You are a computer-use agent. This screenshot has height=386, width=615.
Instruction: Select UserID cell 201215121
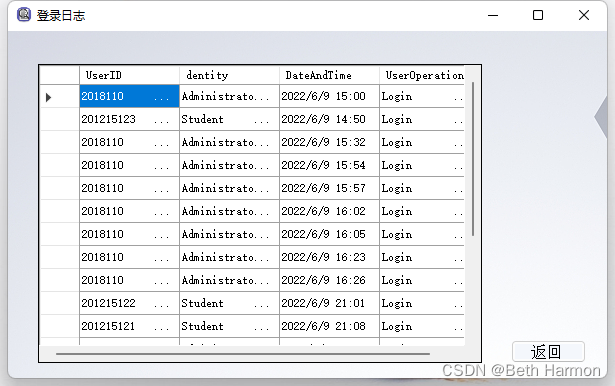click(129, 326)
